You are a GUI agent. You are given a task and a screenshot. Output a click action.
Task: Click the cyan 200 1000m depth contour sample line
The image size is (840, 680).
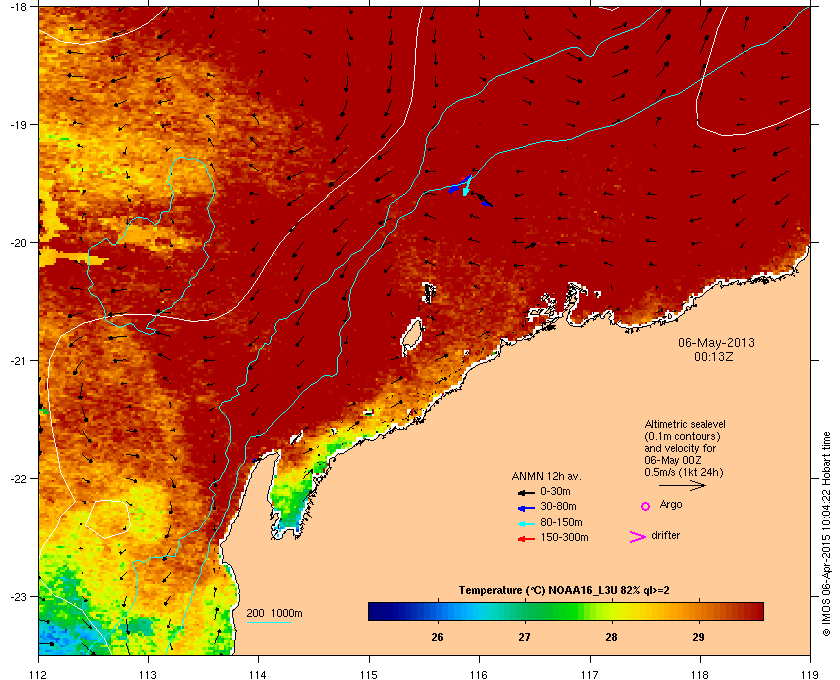(x=268, y=622)
